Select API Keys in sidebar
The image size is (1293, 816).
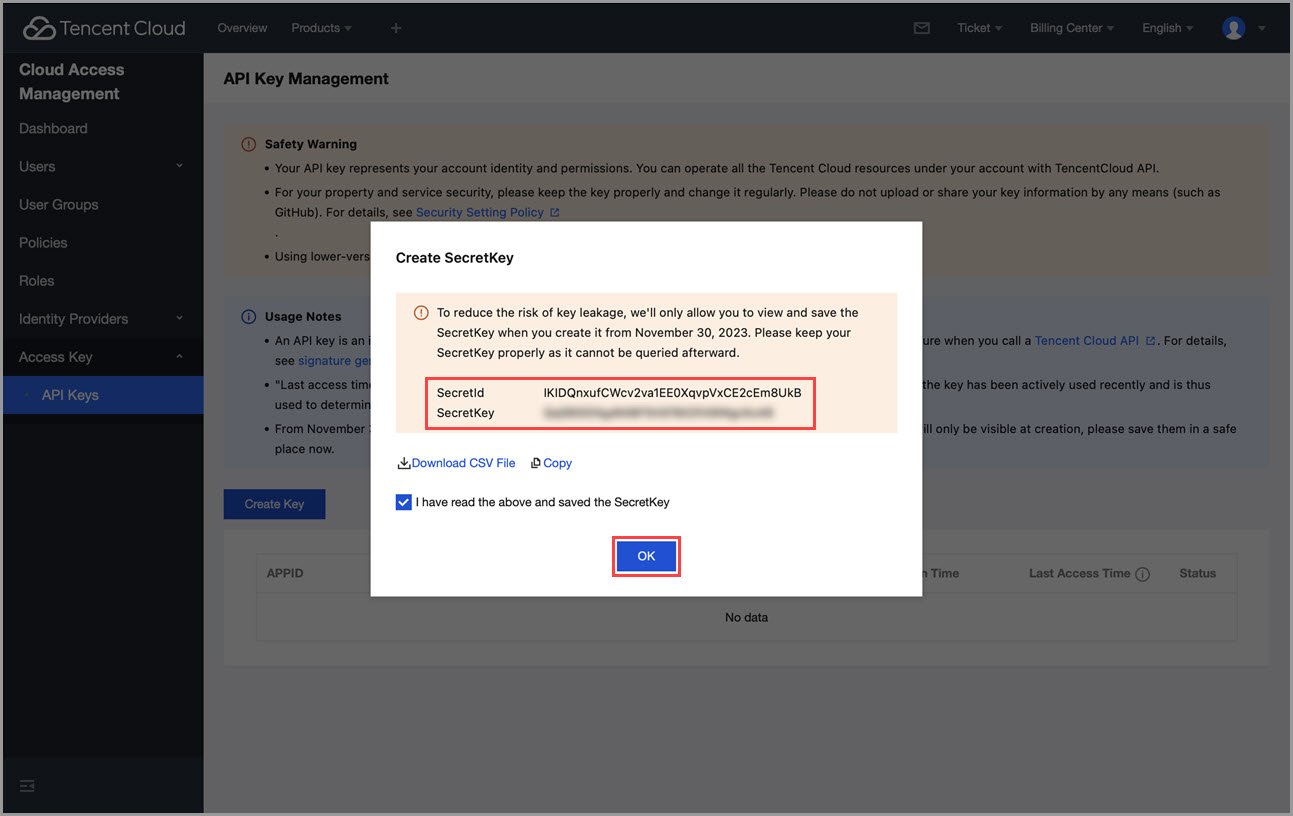101,395
